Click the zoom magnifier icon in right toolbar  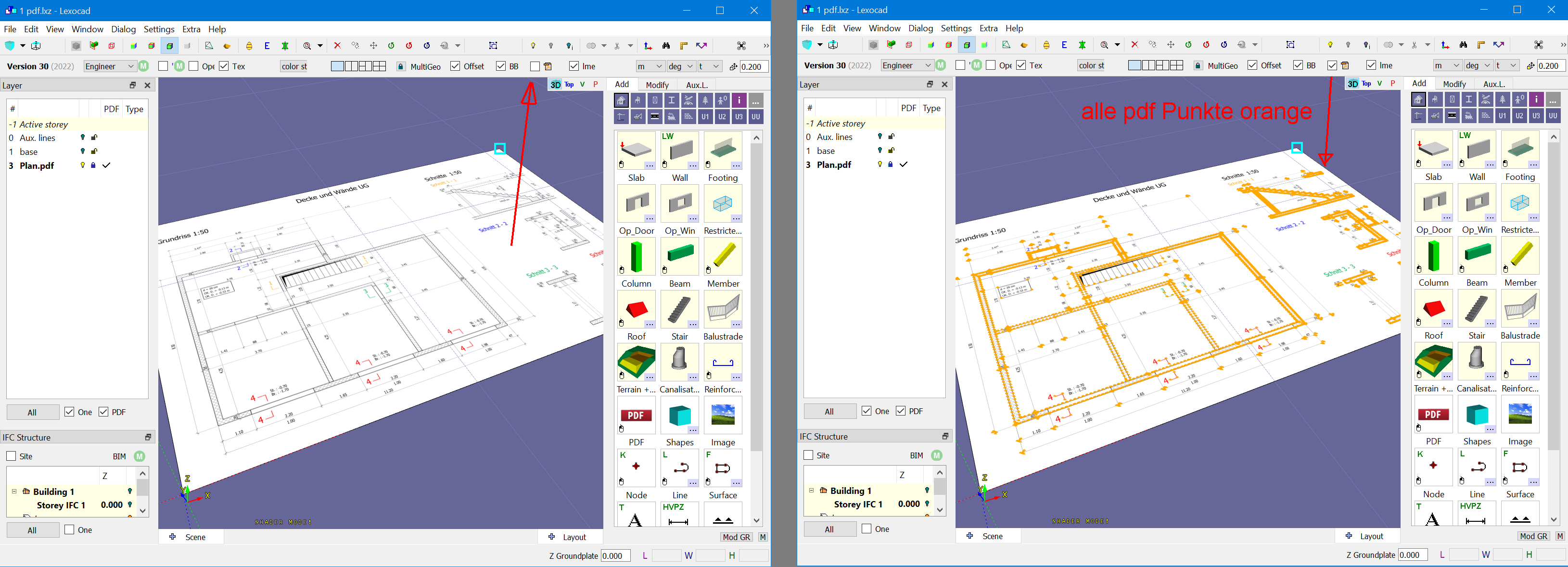click(x=1104, y=44)
